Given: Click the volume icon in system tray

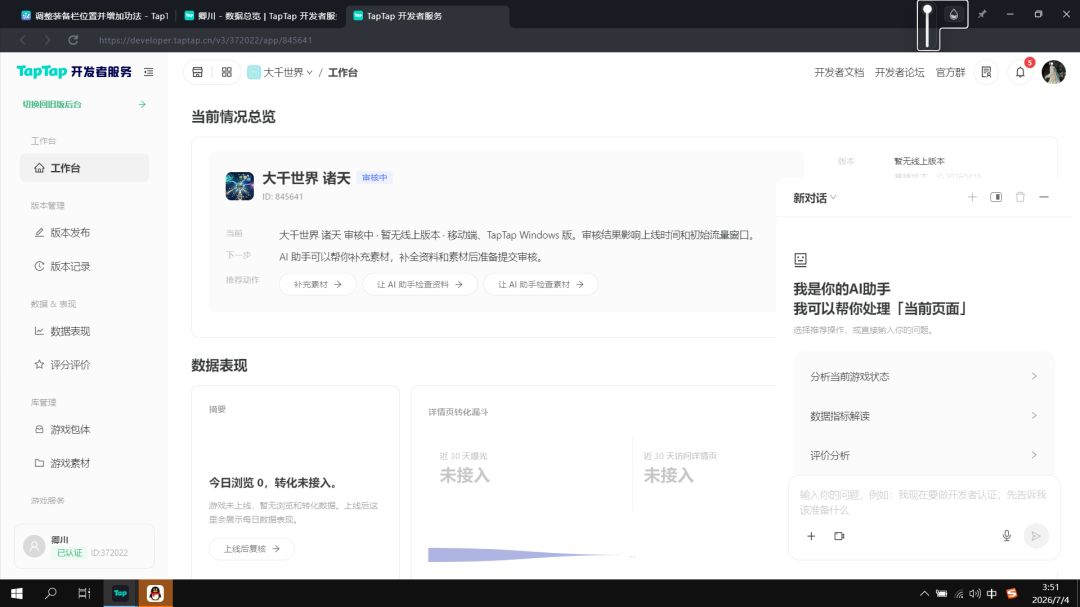Looking at the screenshot, I should pyautogui.click(x=975, y=593).
